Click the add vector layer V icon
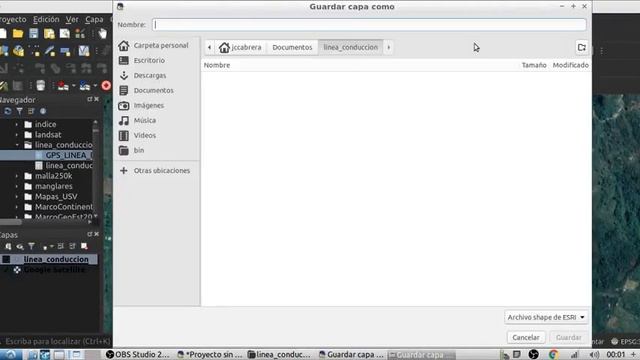The height and width of the screenshot is (360, 640). pos(84,51)
